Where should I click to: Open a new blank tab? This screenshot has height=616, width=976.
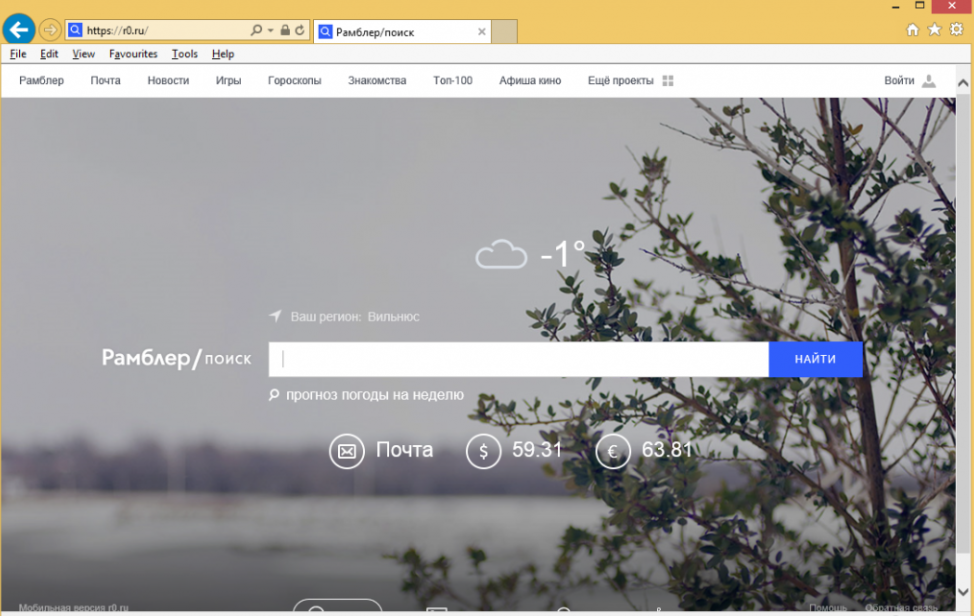point(504,32)
